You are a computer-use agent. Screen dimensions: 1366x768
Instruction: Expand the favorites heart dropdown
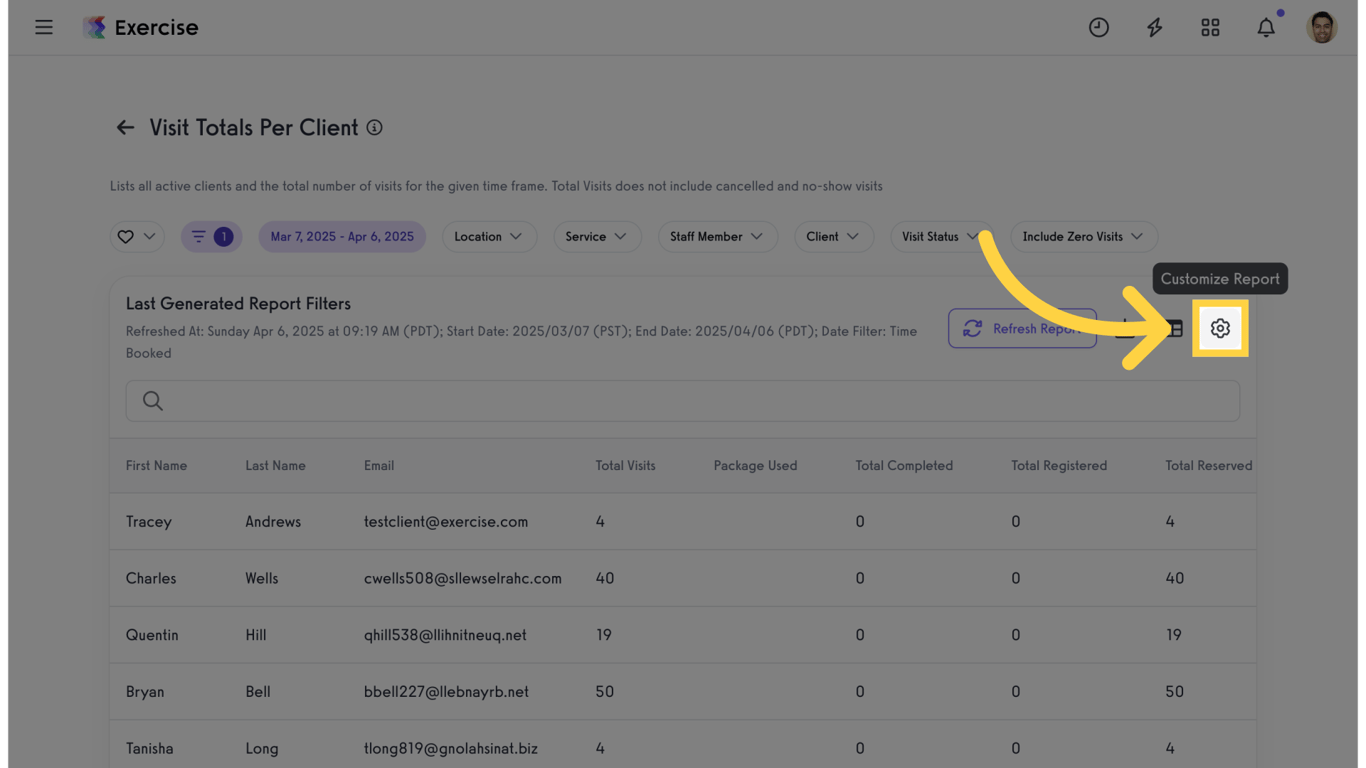[x=136, y=236]
